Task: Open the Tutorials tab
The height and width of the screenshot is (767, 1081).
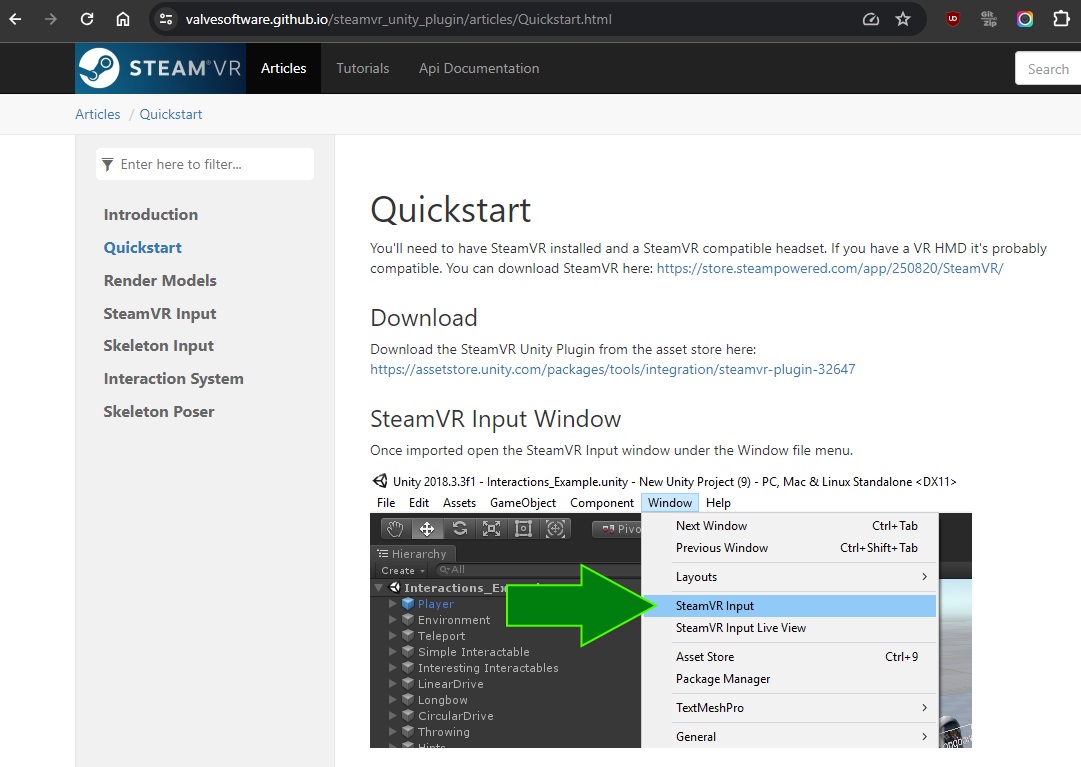Action: click(362, 68)
